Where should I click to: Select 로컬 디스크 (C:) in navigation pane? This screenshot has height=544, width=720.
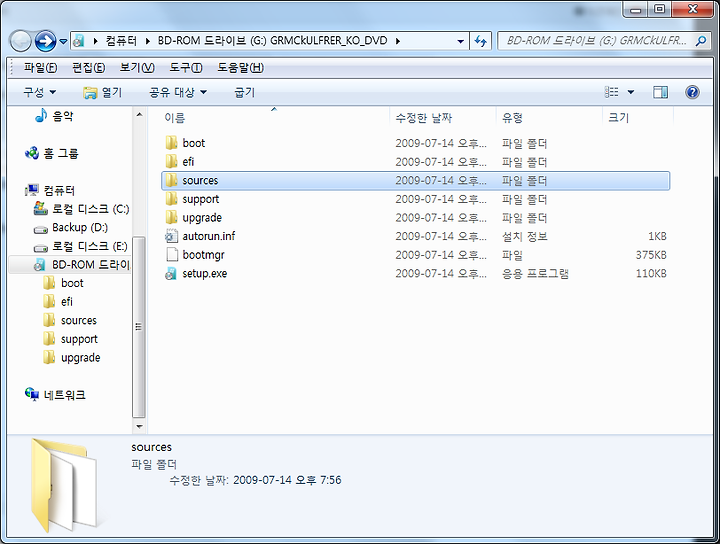[x=81, y=209]
